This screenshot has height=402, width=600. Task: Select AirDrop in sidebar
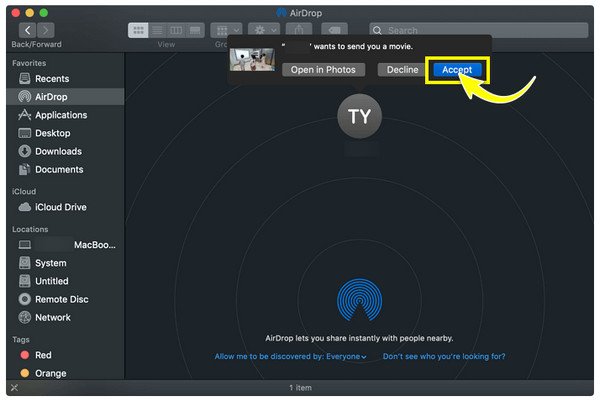65,97
